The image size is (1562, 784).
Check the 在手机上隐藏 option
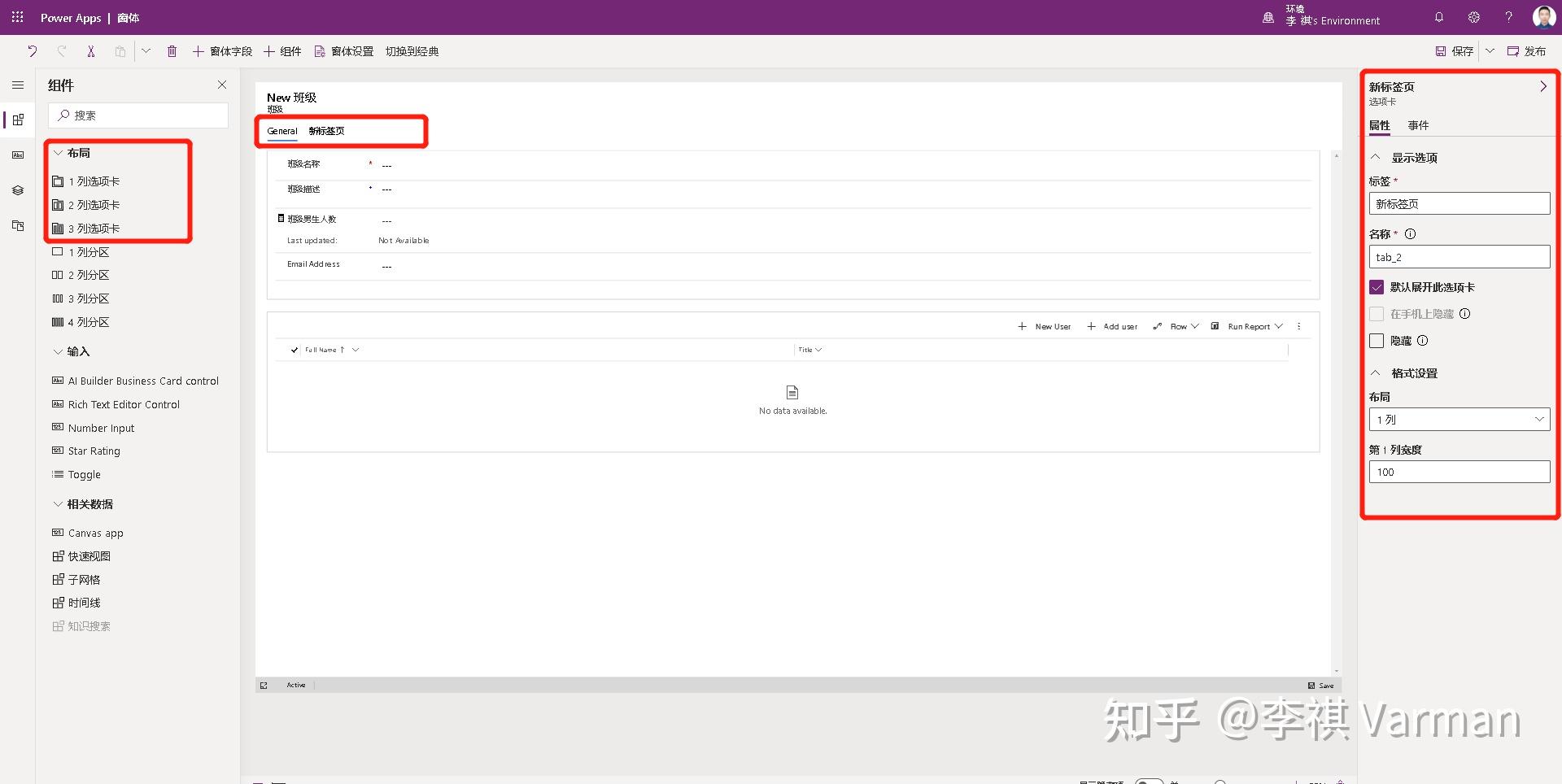click(x=1377, y=314)
